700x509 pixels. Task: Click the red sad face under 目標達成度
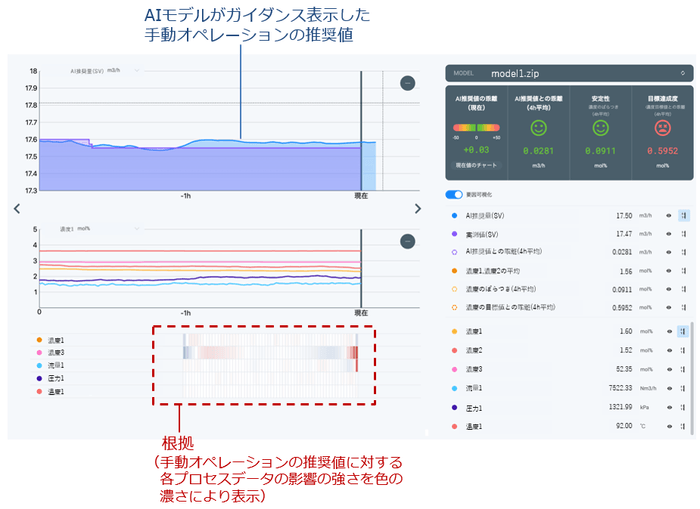662,128
